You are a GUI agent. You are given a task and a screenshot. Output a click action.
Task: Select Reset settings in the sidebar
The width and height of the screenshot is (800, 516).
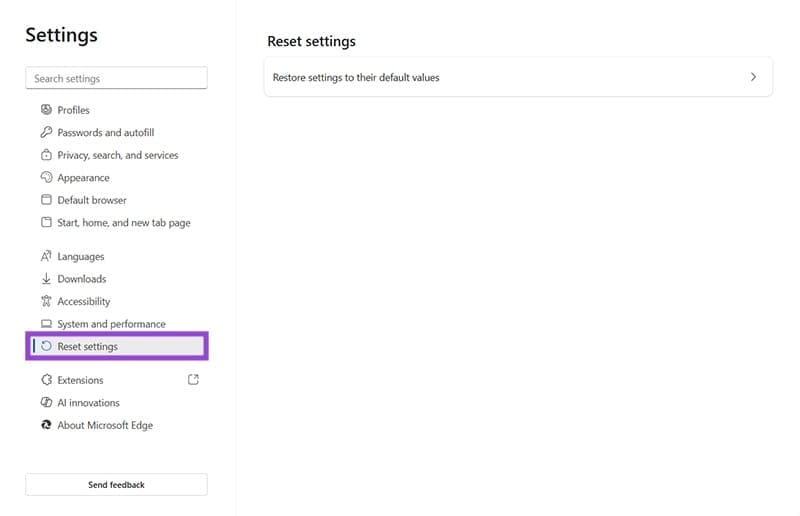coord(87,347)
